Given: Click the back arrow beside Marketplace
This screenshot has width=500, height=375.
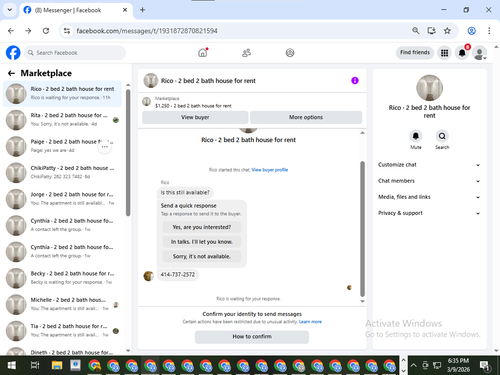Looking at the screenshot, I should coord(11,73).
